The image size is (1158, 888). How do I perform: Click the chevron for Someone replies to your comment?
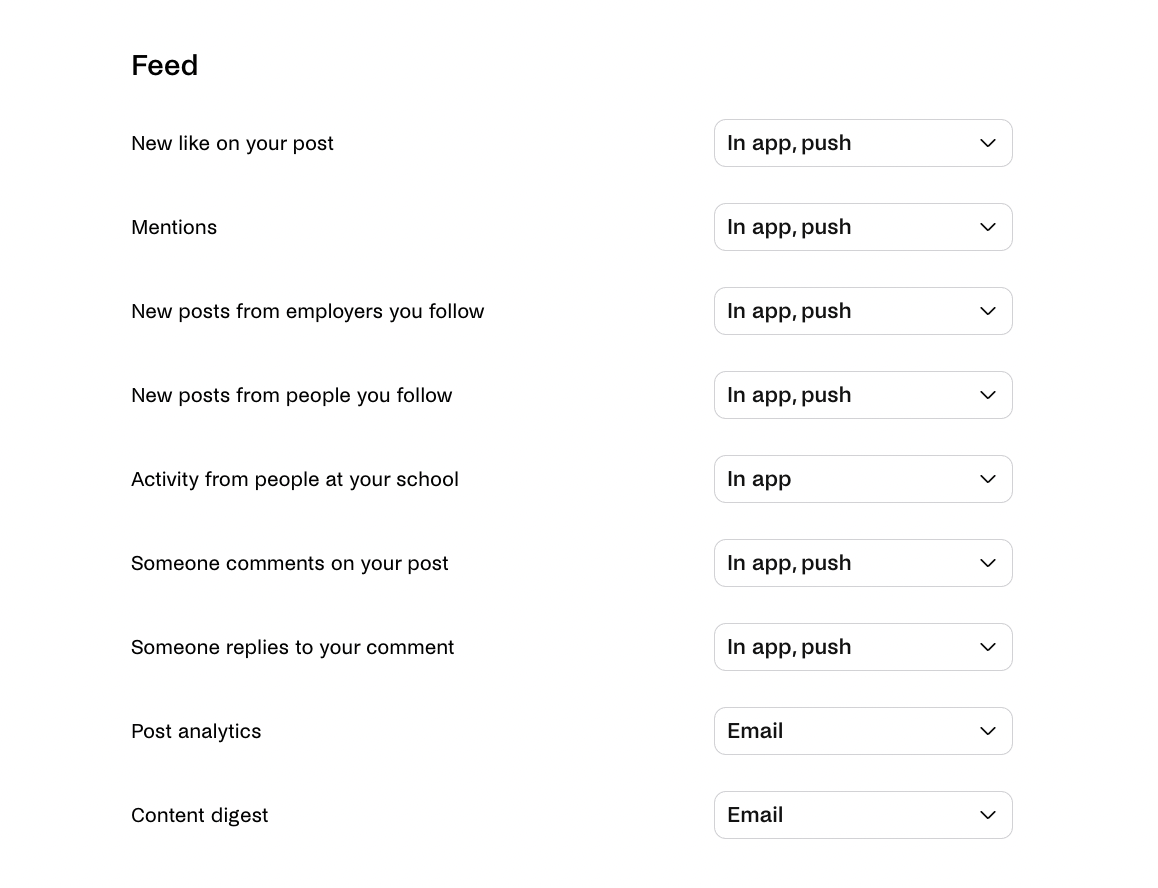tap(987, 647)
